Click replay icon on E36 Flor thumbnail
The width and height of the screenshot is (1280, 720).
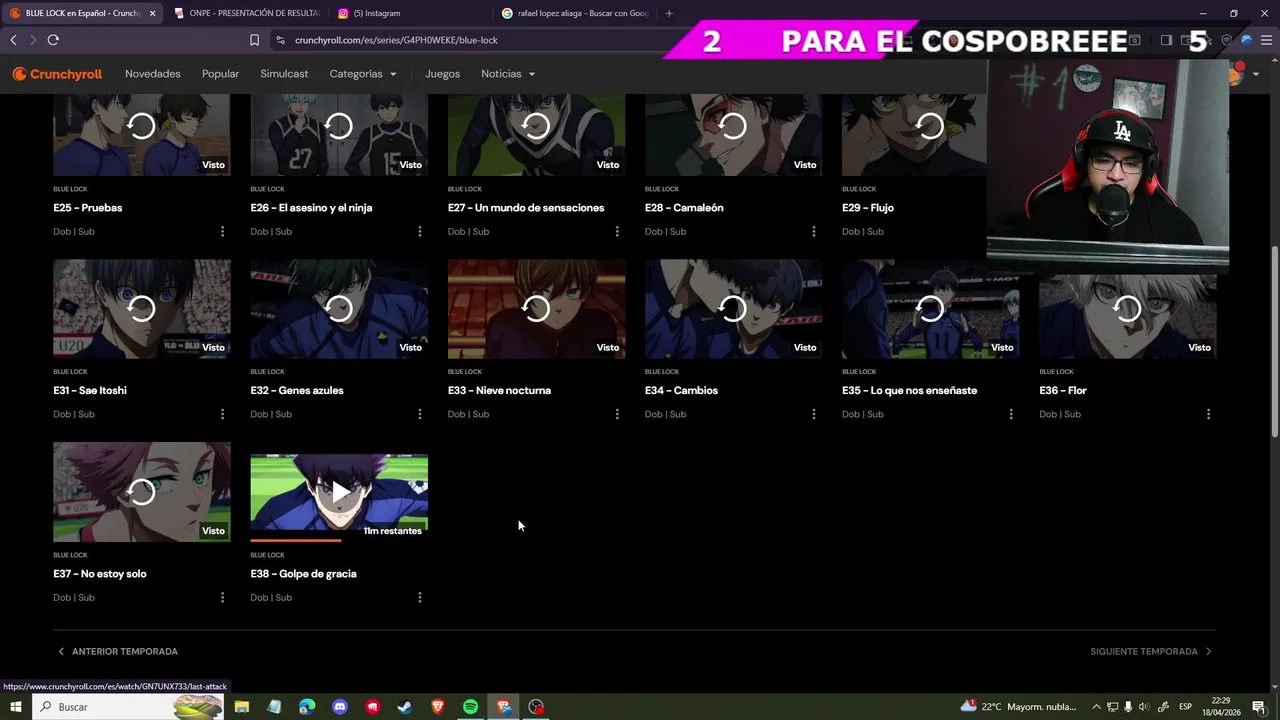[x=1128, y=309]
